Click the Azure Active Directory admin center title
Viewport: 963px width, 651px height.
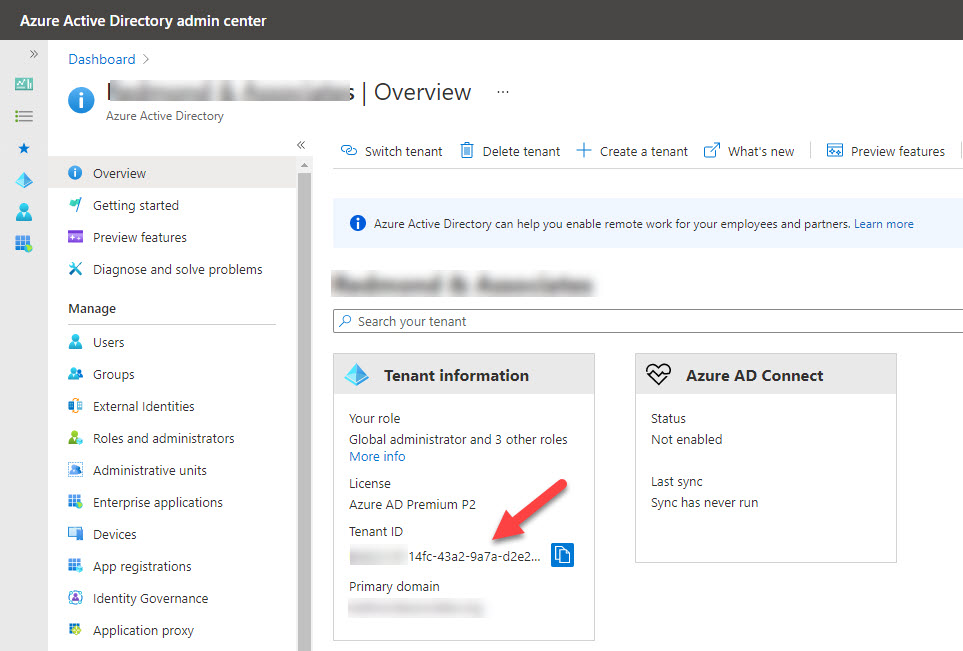pyautogui.click(x=143, y=20)
